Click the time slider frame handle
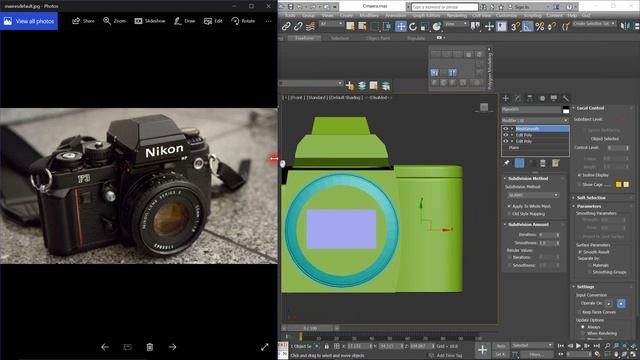 click(x=310, y=328)
